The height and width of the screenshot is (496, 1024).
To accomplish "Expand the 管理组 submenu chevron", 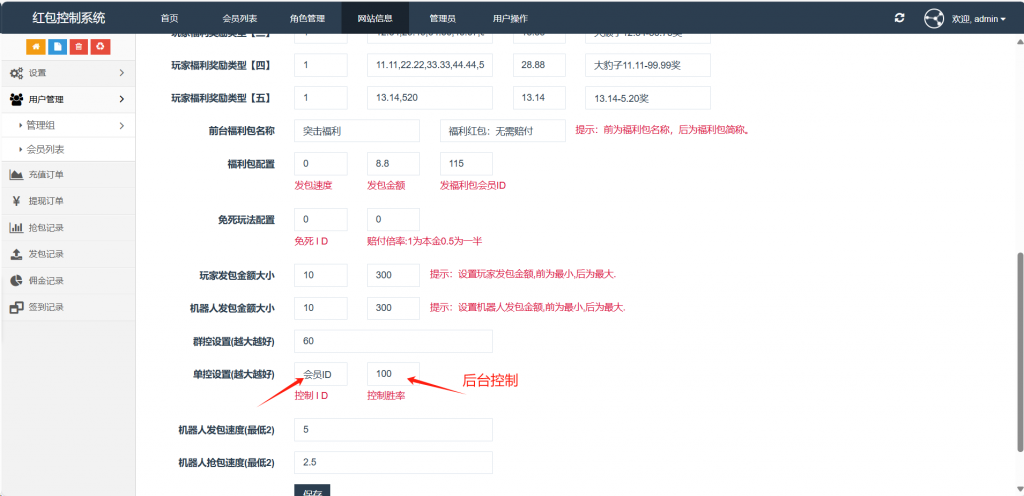I will click(x=121, y=125).
